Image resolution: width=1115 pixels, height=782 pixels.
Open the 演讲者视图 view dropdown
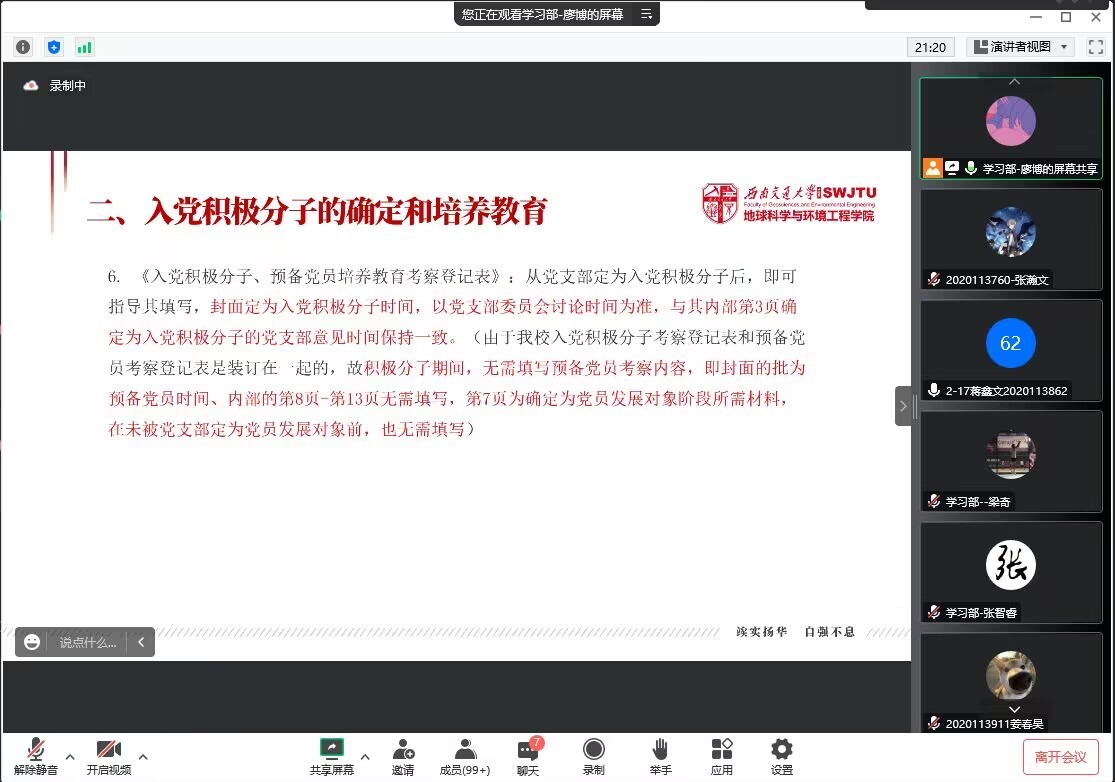(x=1019, y=47)
